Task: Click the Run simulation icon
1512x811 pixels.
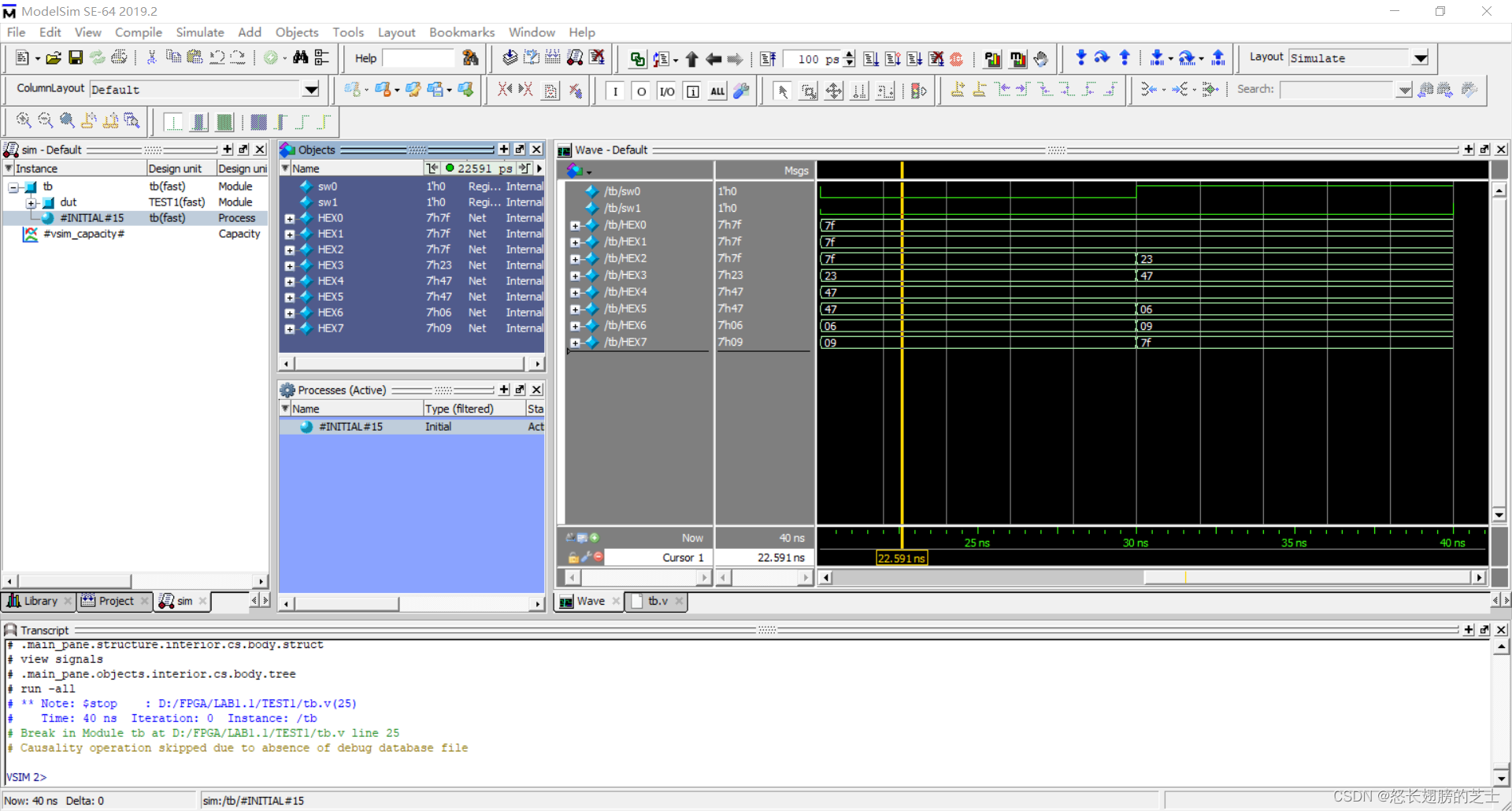Action: coord(871,59)
